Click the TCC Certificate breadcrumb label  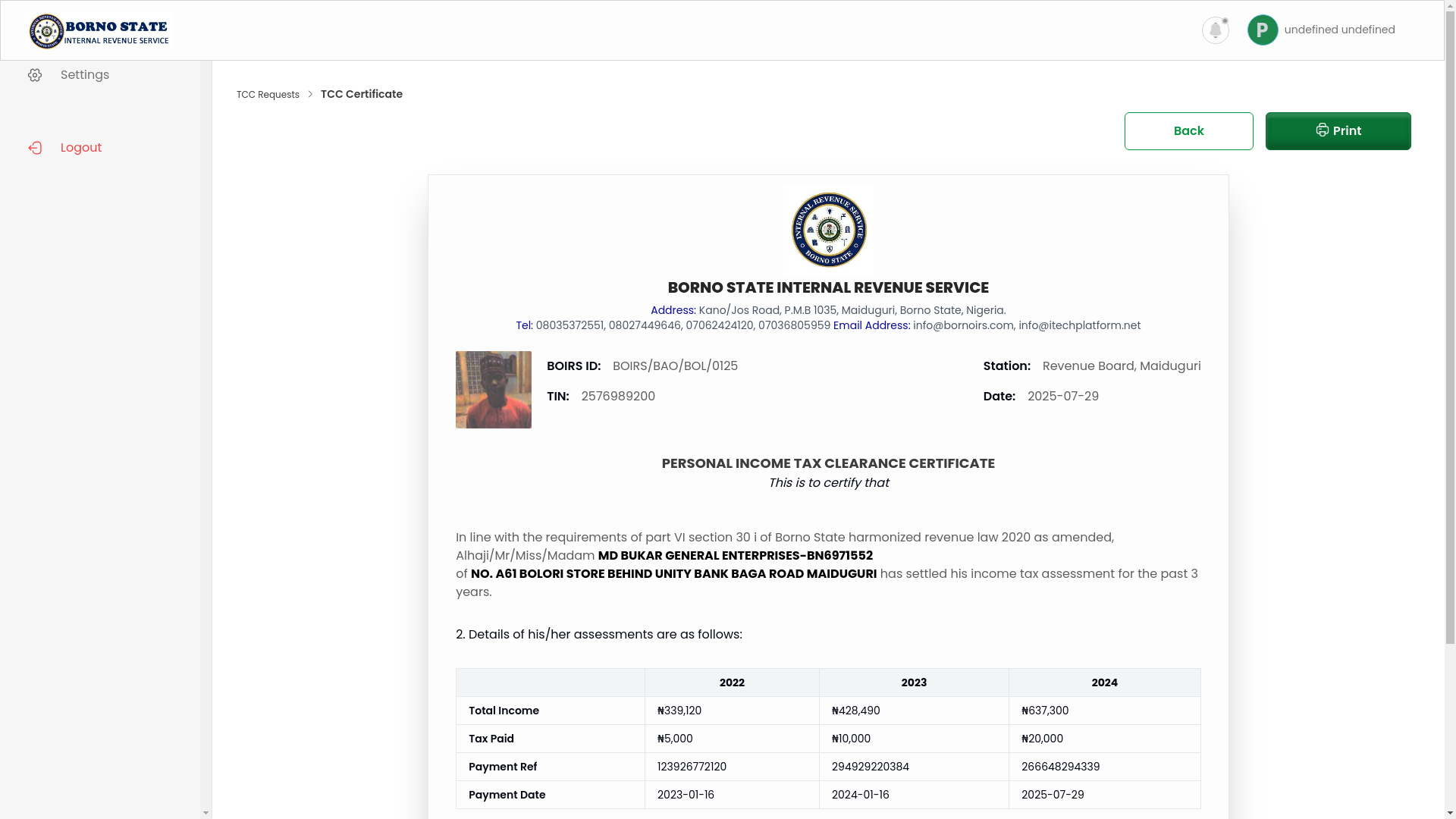(362, 94)
